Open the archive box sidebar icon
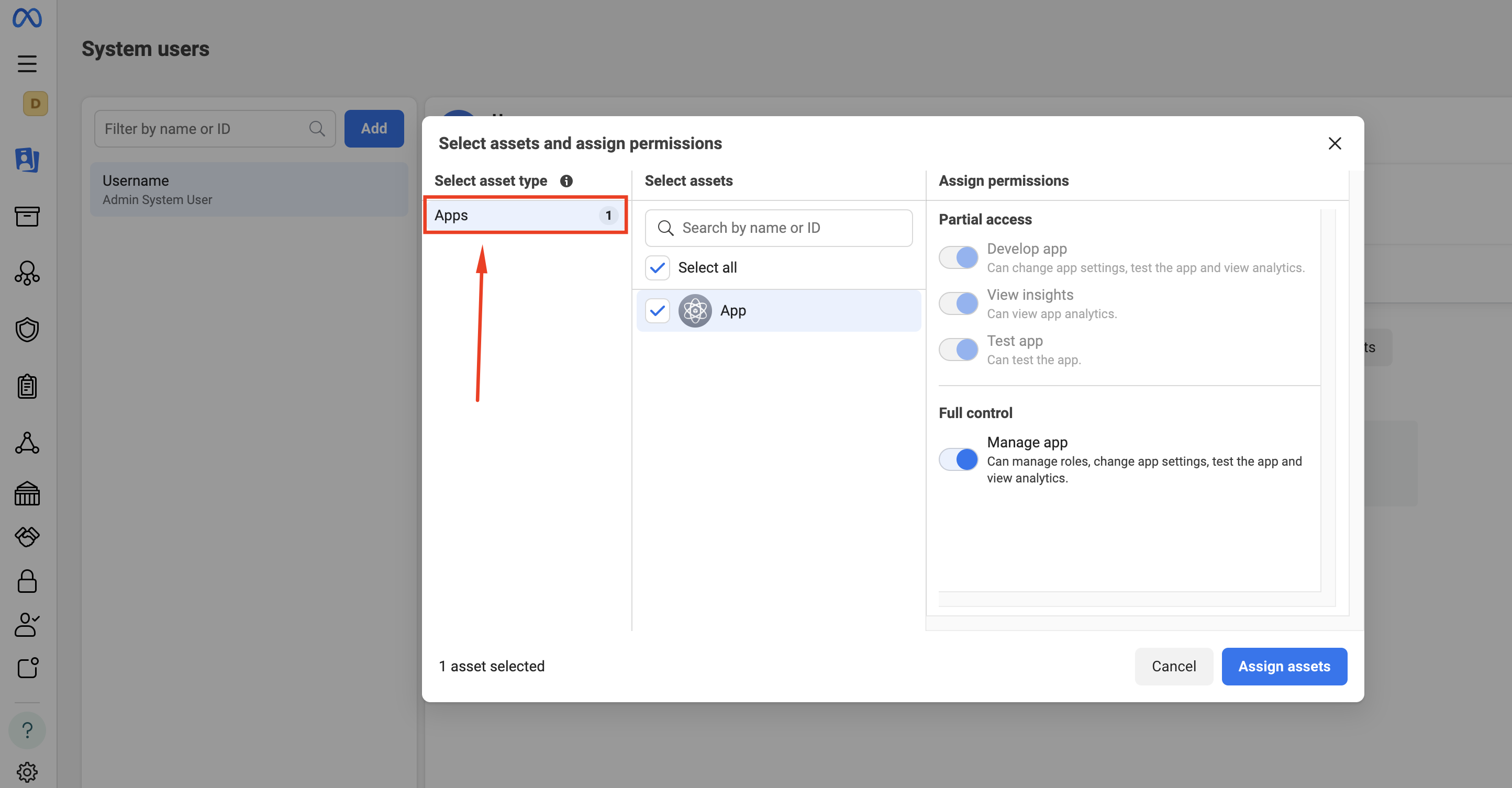This screenshot has height=788, width=1512. 27,216
